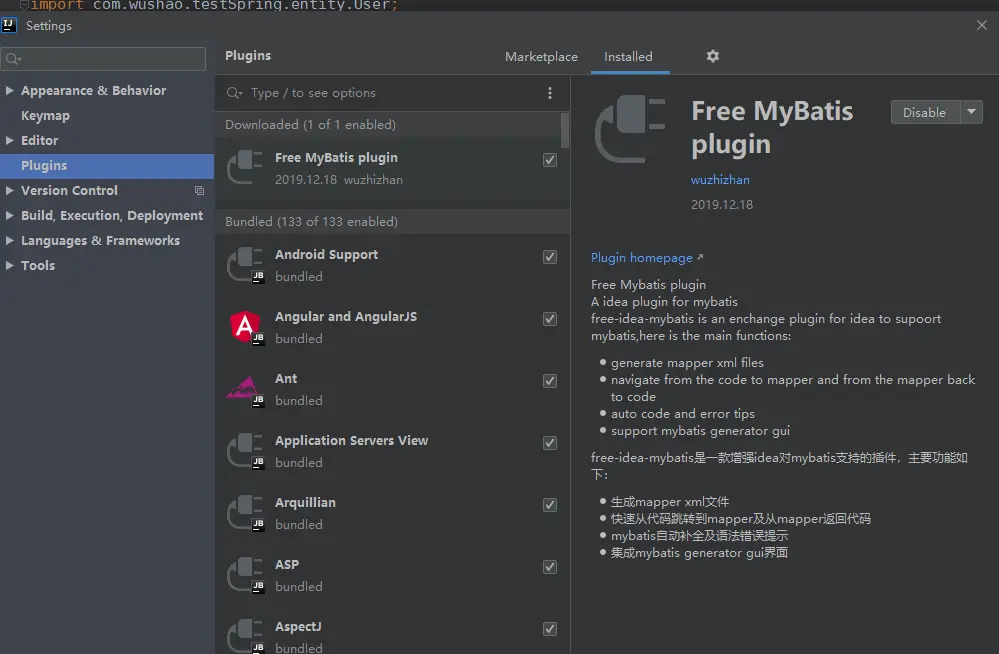This screenshot has width=999, height=654.
Task: Expand the Editor settings node
Action: [x=10, y=140]
